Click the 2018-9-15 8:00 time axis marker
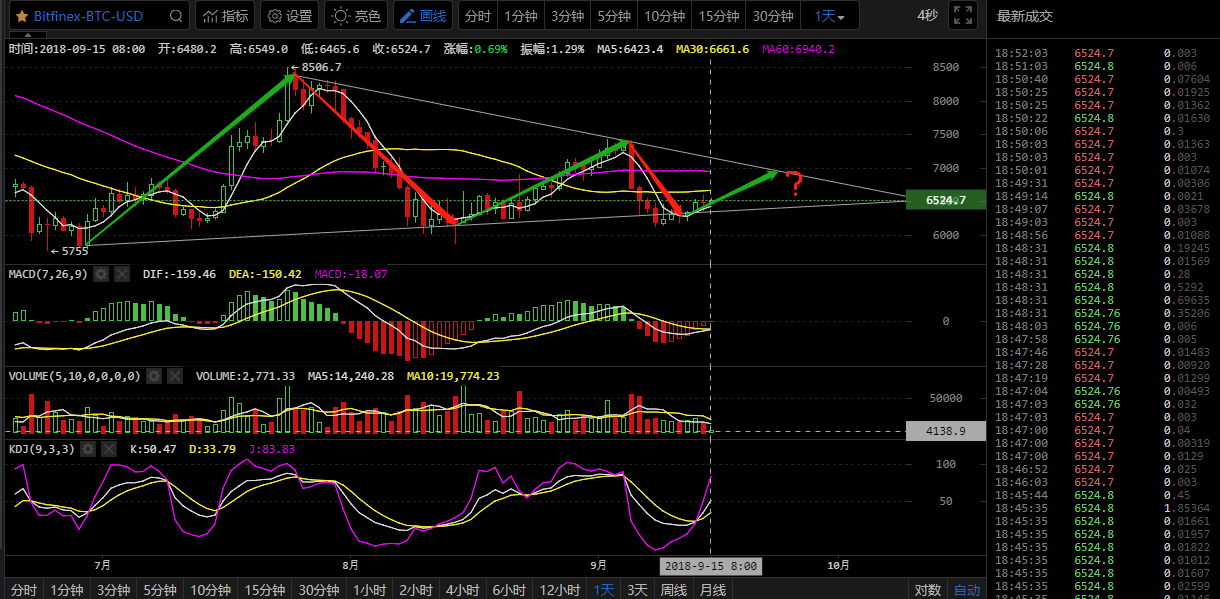 pyautogui.click(x=710, y=566)
